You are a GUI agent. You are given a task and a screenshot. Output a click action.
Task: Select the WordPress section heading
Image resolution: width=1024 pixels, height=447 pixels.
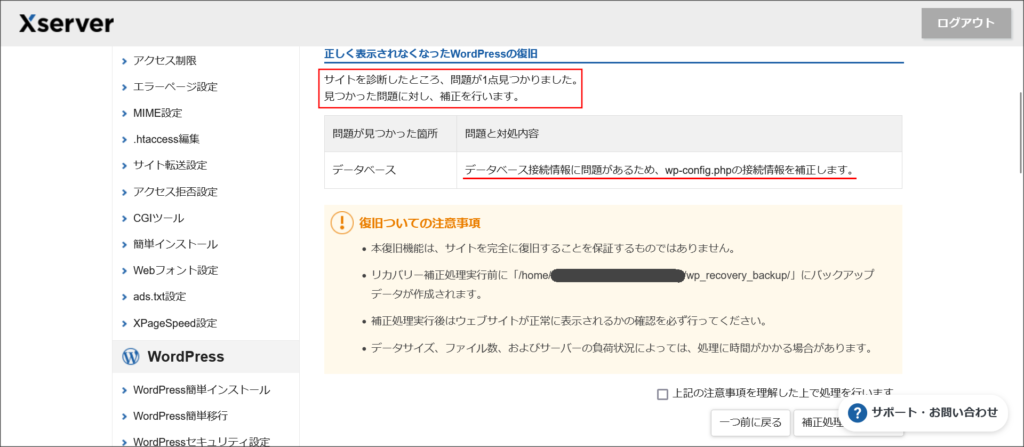point(185,356)
